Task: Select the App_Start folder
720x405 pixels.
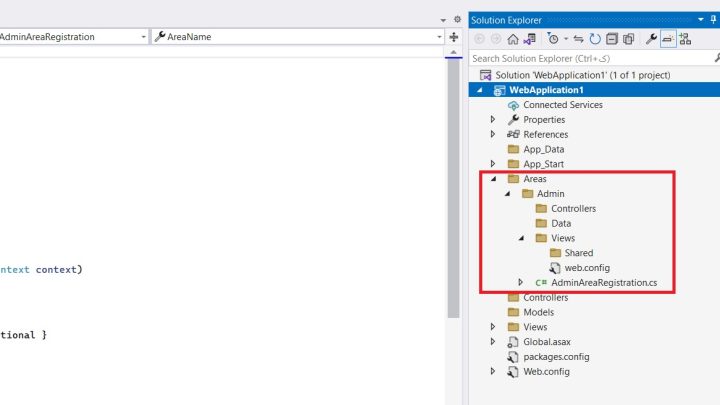Action: tap(544, 164)
